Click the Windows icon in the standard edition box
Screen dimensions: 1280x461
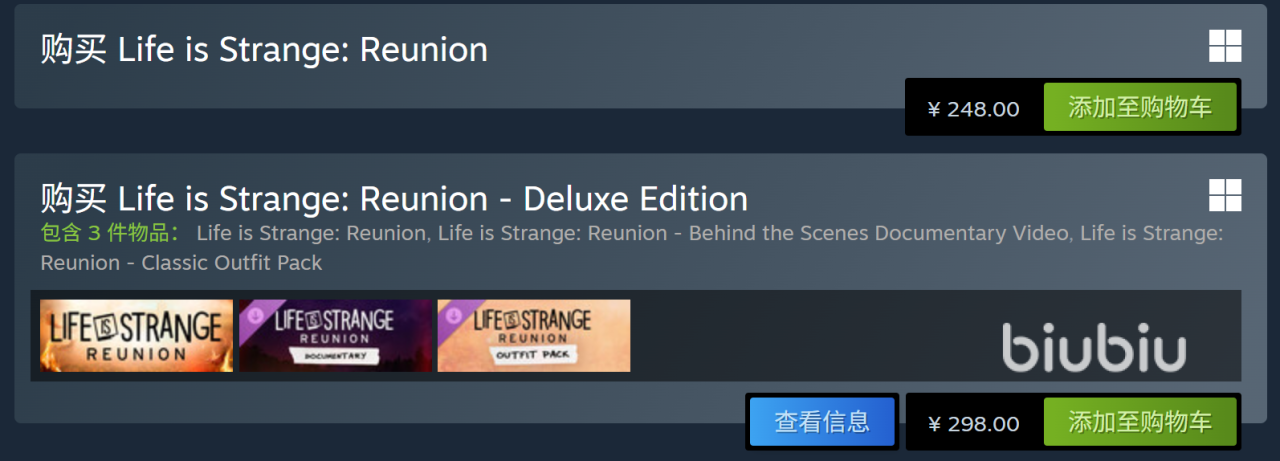point(1225,46)
